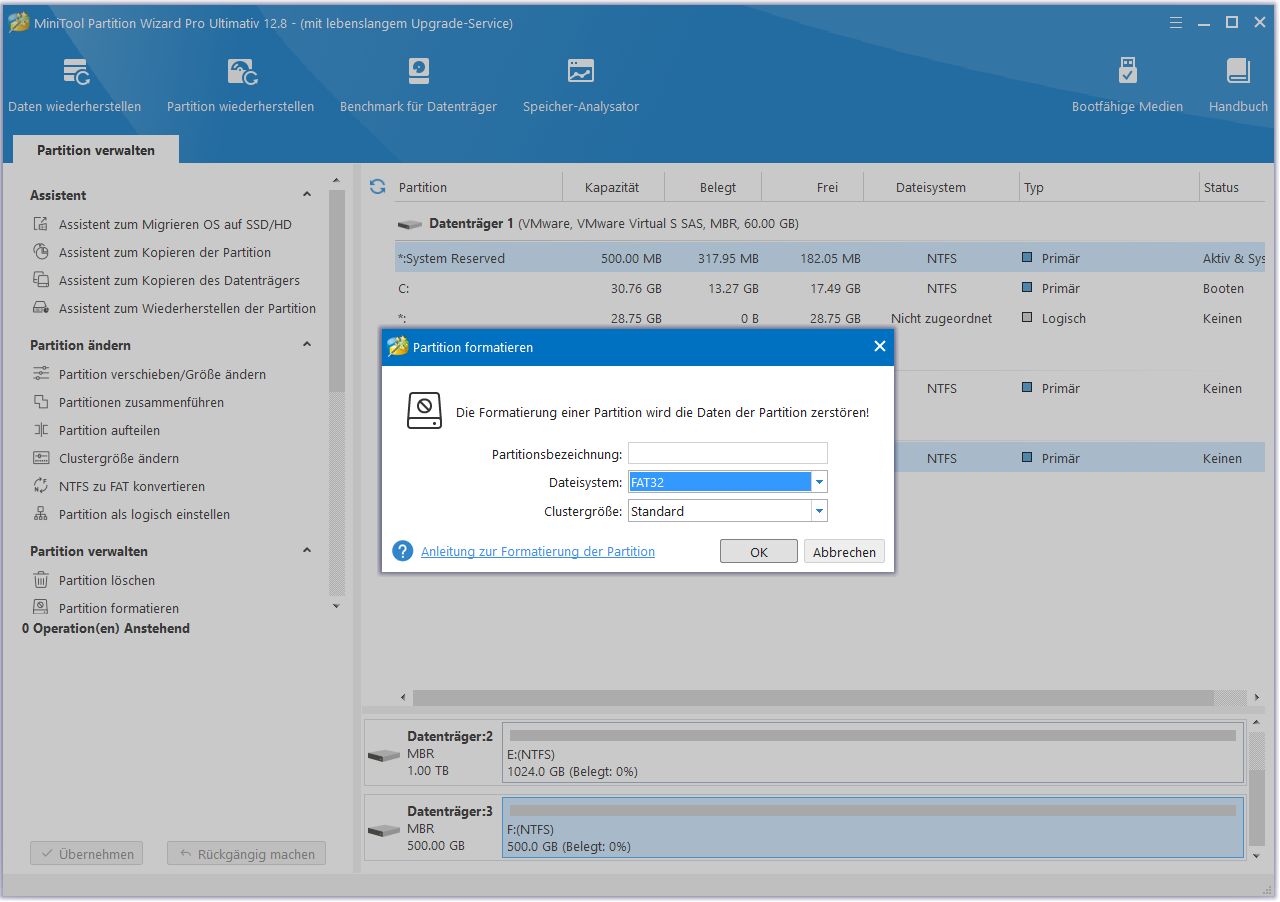Close the Partition formatieren dialog
The width and height of the screenshot is (1280, 902).
click(880, 347)
